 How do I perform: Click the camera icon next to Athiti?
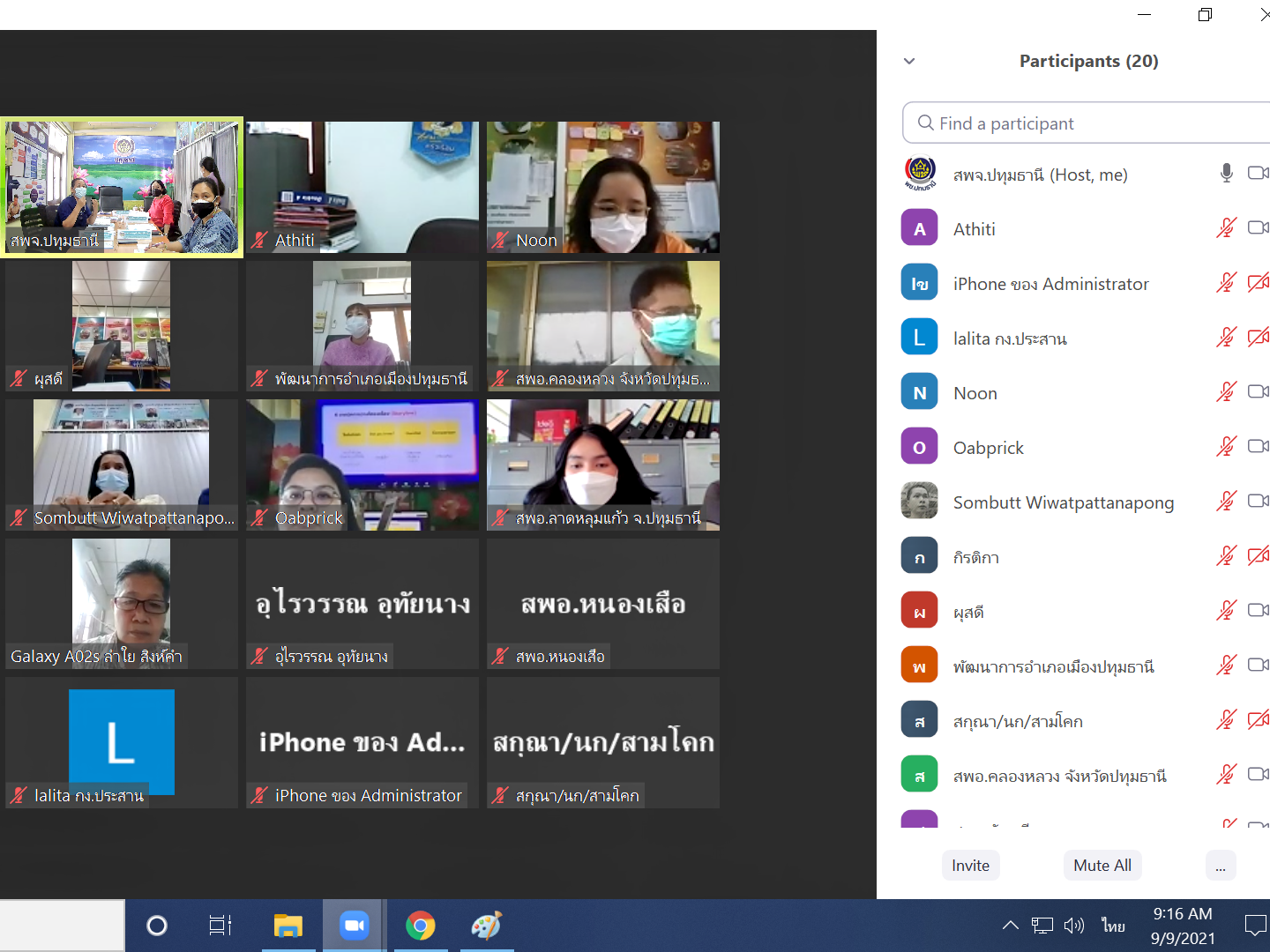[x=1259, y=228]
